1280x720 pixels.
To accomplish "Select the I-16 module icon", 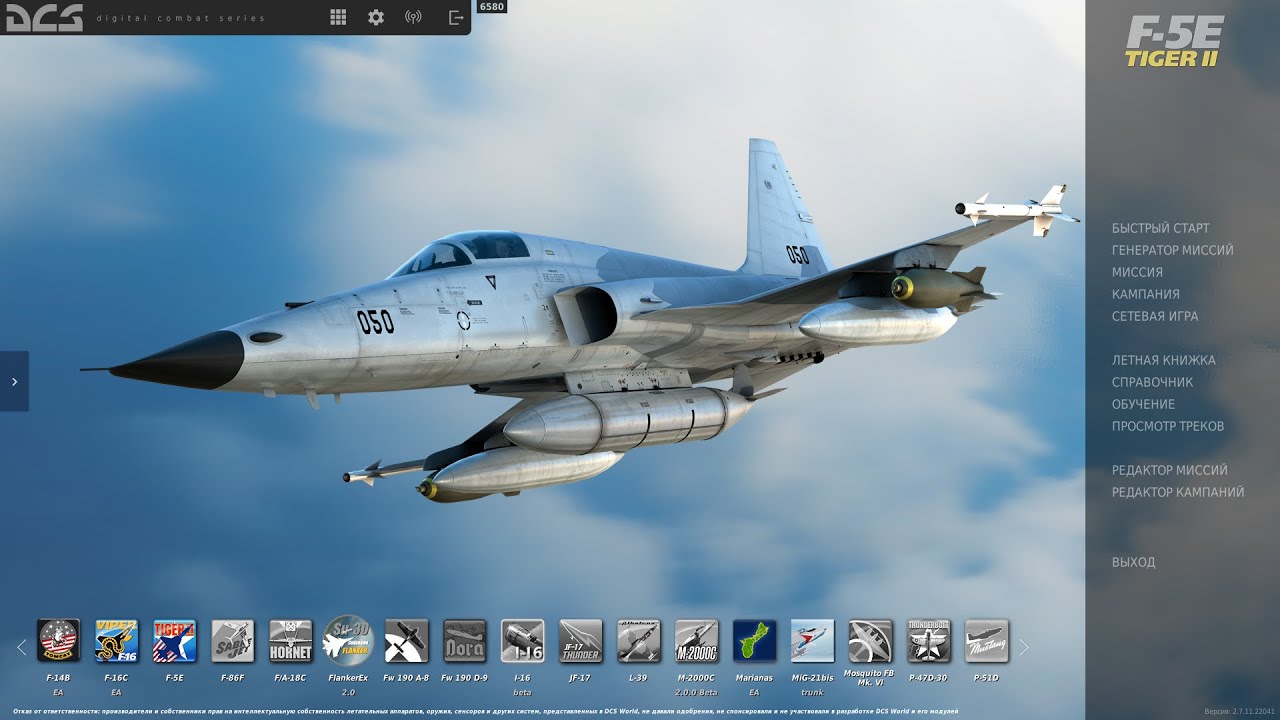I will [522, 640].
